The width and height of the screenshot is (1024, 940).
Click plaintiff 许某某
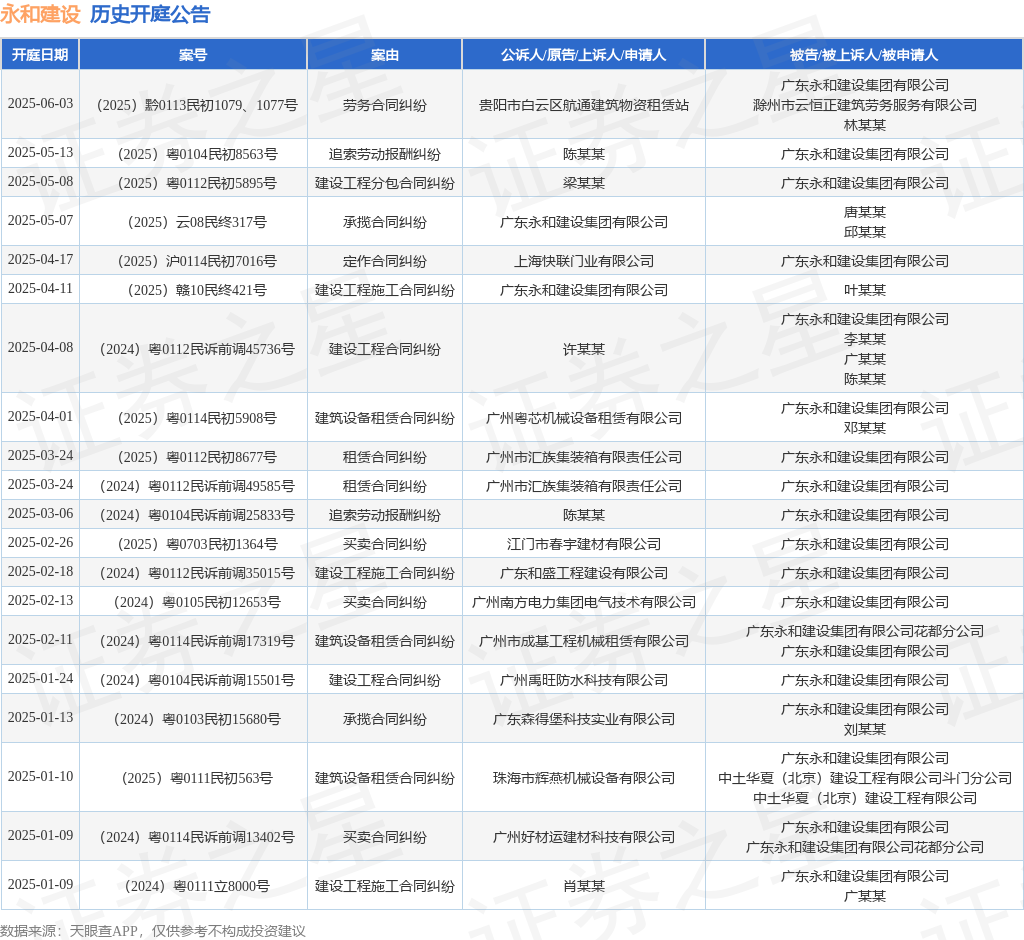pos(584,349)
